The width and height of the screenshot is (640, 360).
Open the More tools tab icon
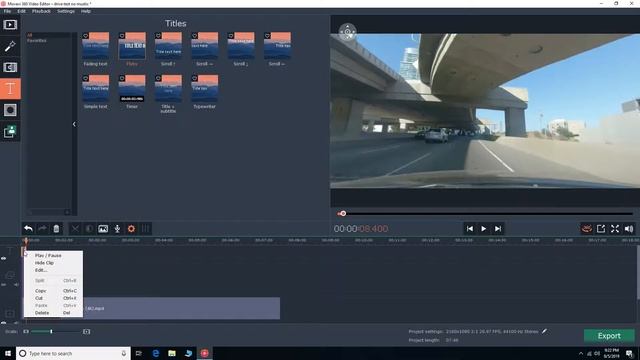click(10, 131)
